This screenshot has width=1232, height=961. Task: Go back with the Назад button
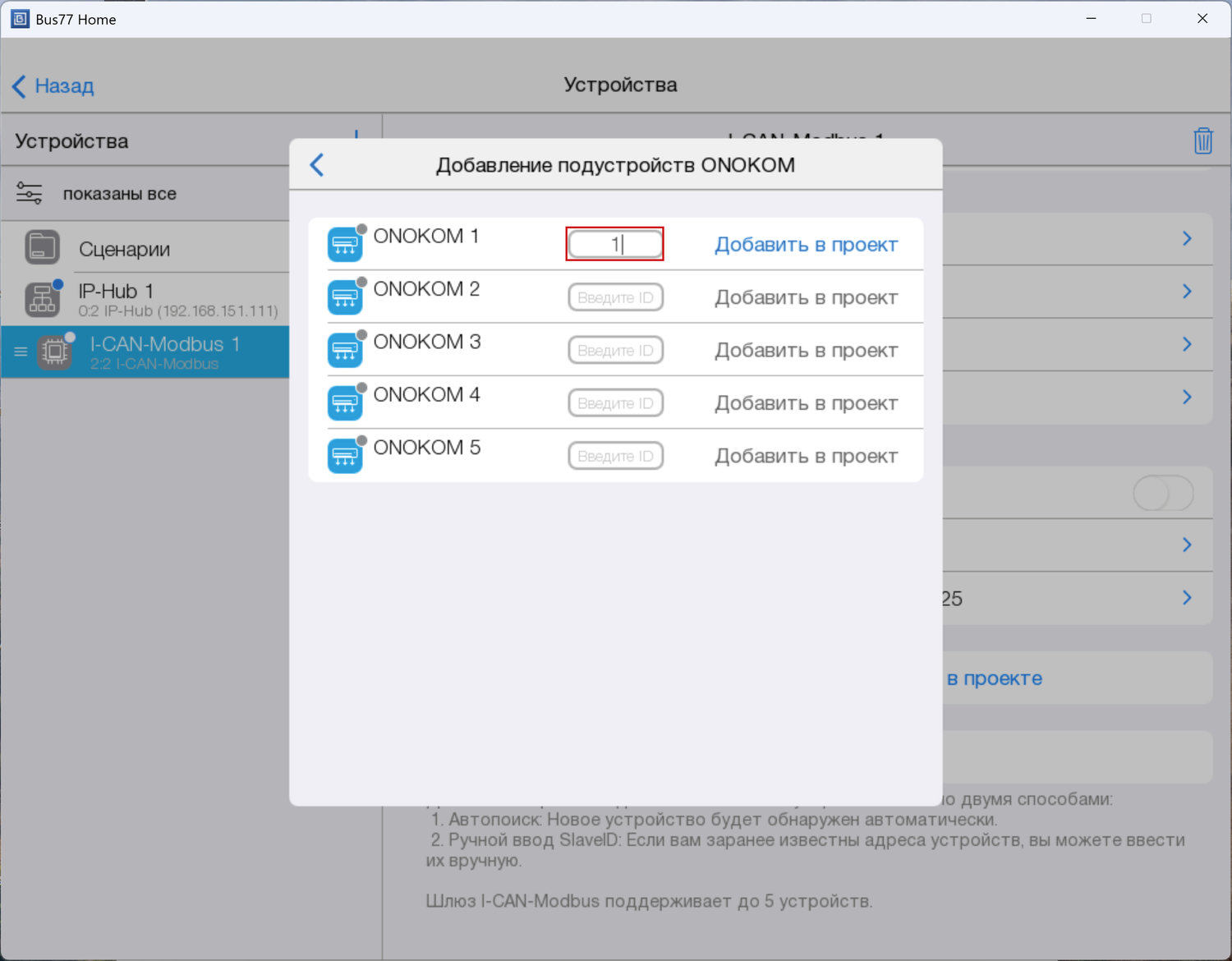(54, 85)
